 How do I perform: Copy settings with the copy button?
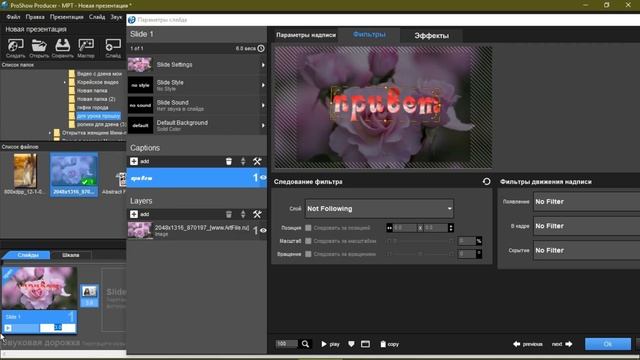[x=389, y=344]
